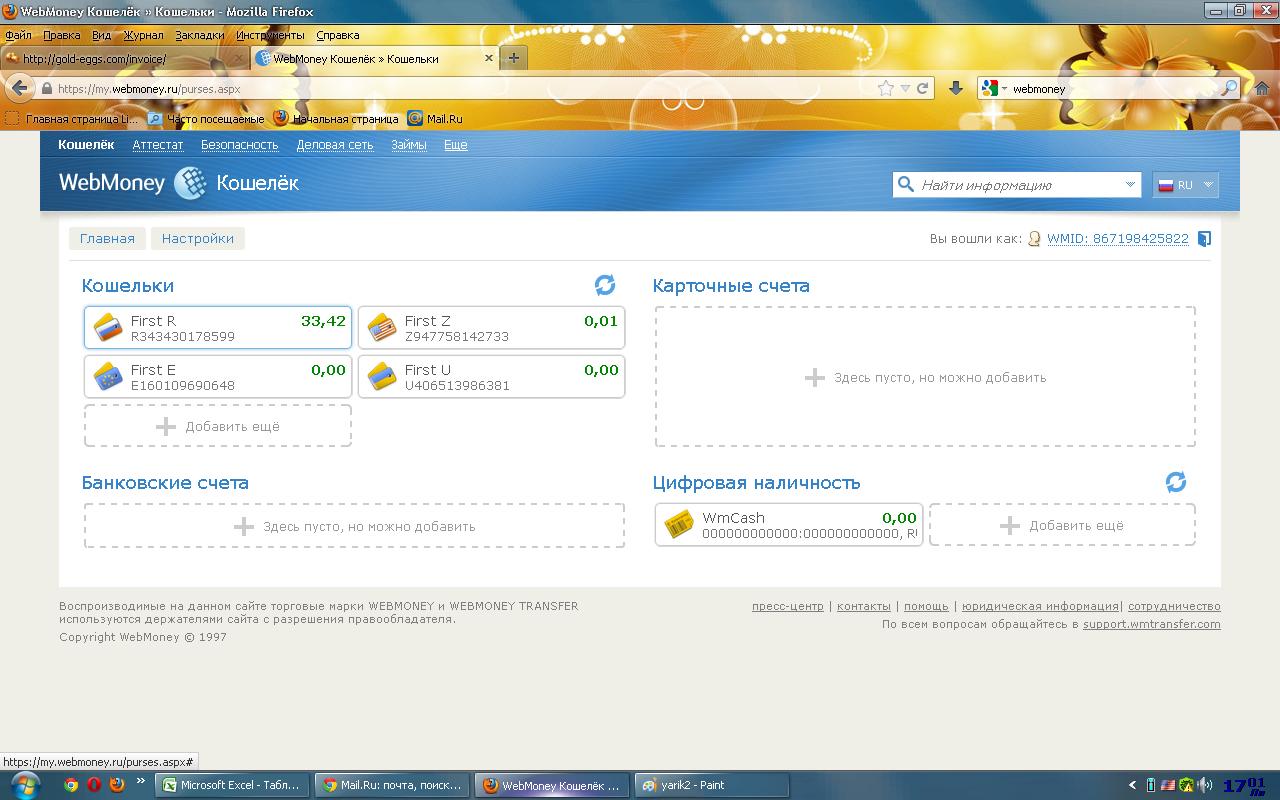
Task: Click the WMID: 867198425822 link
Action: click(x=1118, y=239)
